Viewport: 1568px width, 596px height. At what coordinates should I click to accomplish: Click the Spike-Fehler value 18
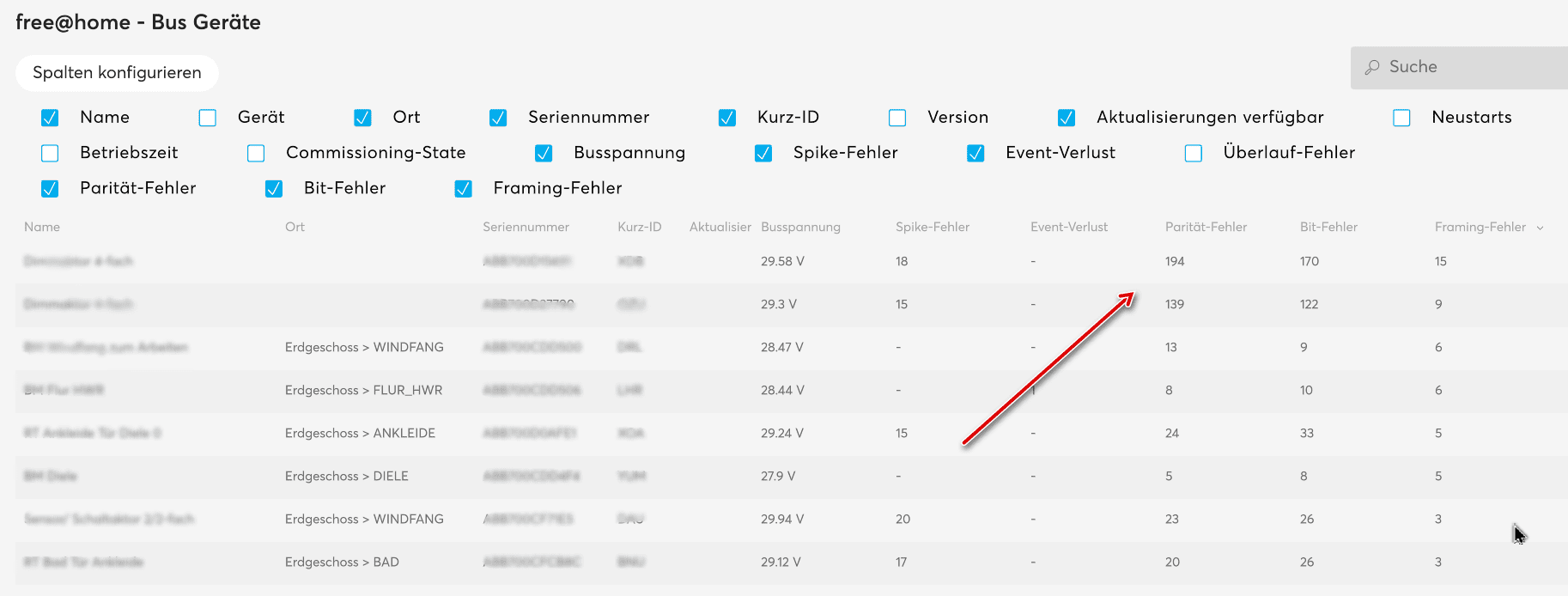pyautogui.click(x=902, y=261)
